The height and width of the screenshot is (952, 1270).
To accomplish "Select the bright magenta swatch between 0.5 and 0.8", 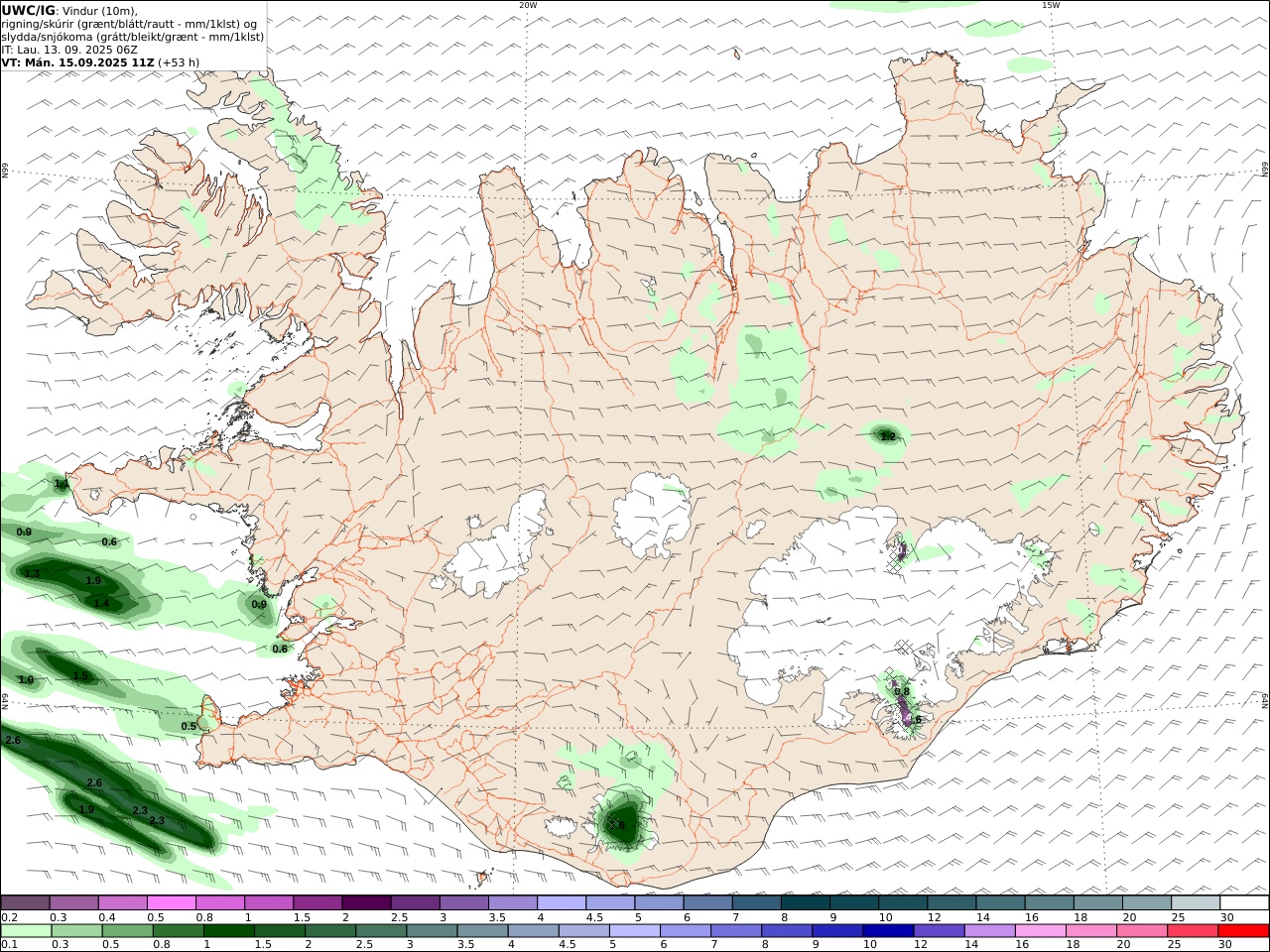I will coord(172,902).
